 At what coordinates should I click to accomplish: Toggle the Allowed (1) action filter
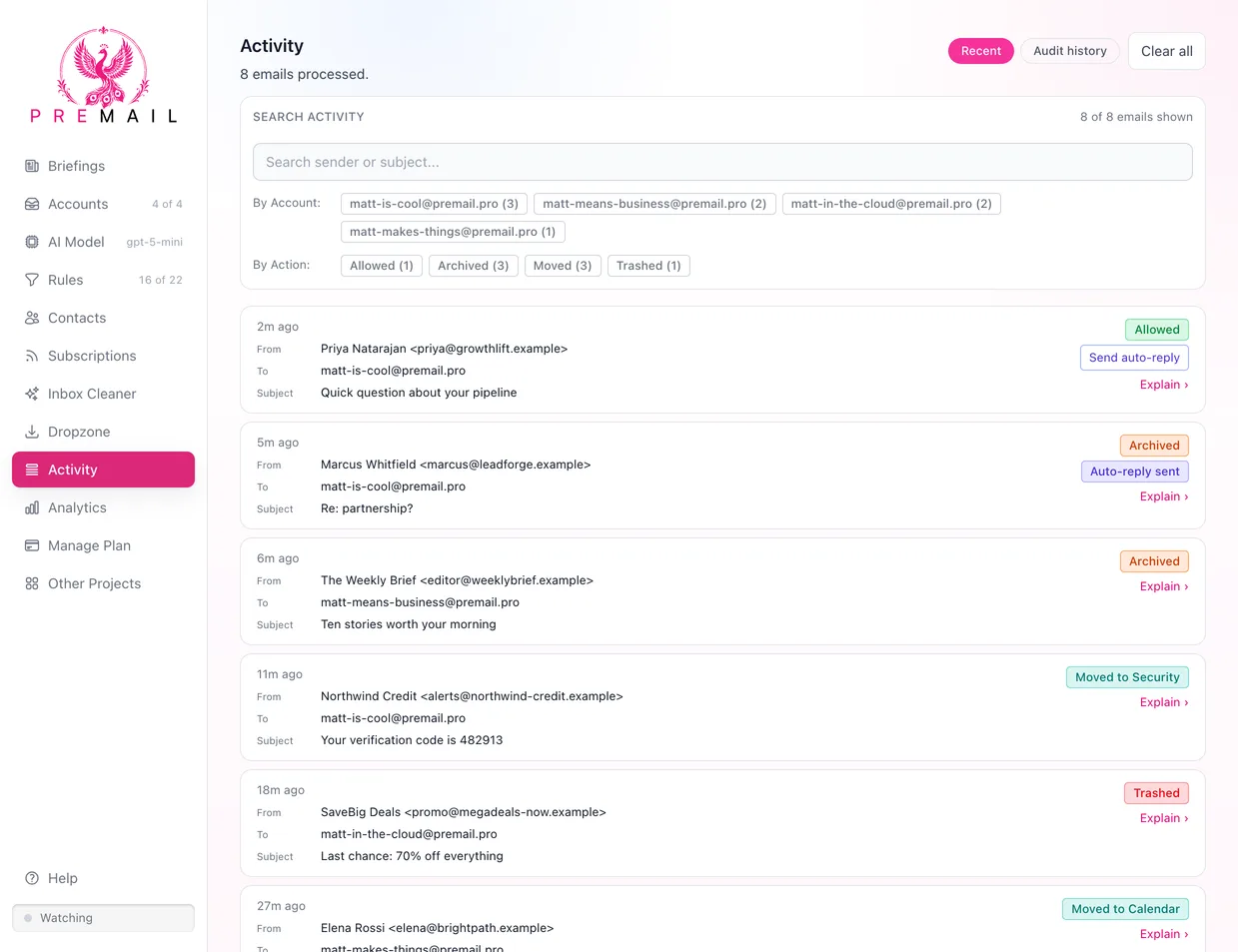[x=382, y=266]
